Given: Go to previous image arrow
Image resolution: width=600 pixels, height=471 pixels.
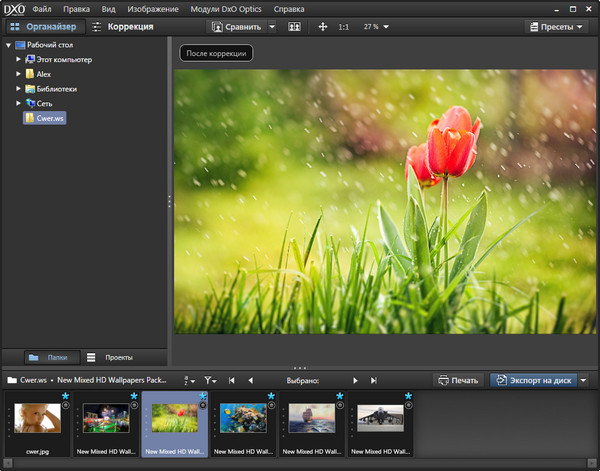Looking at the screenshot, I should (250, 381).
